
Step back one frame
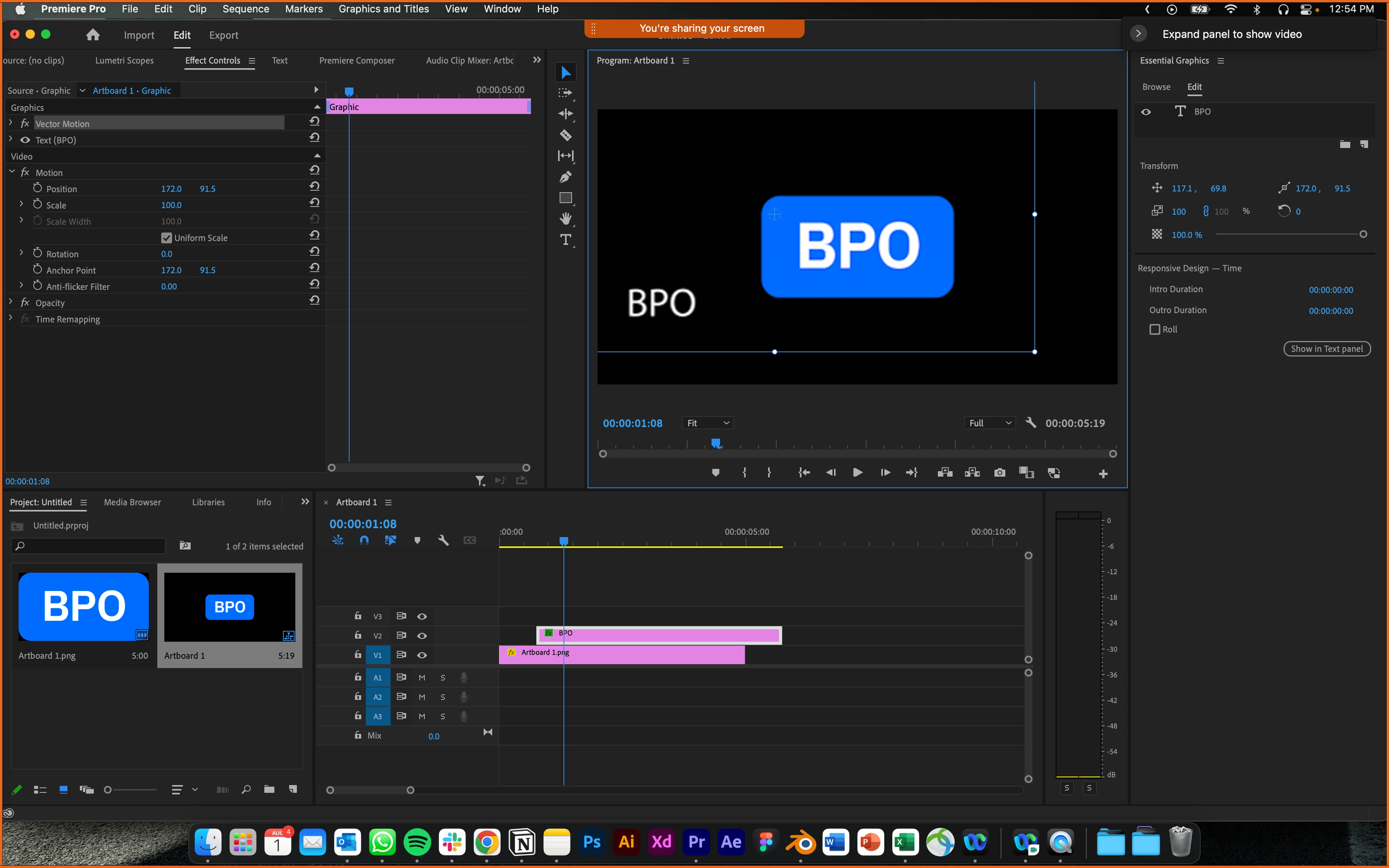[831, 472]
